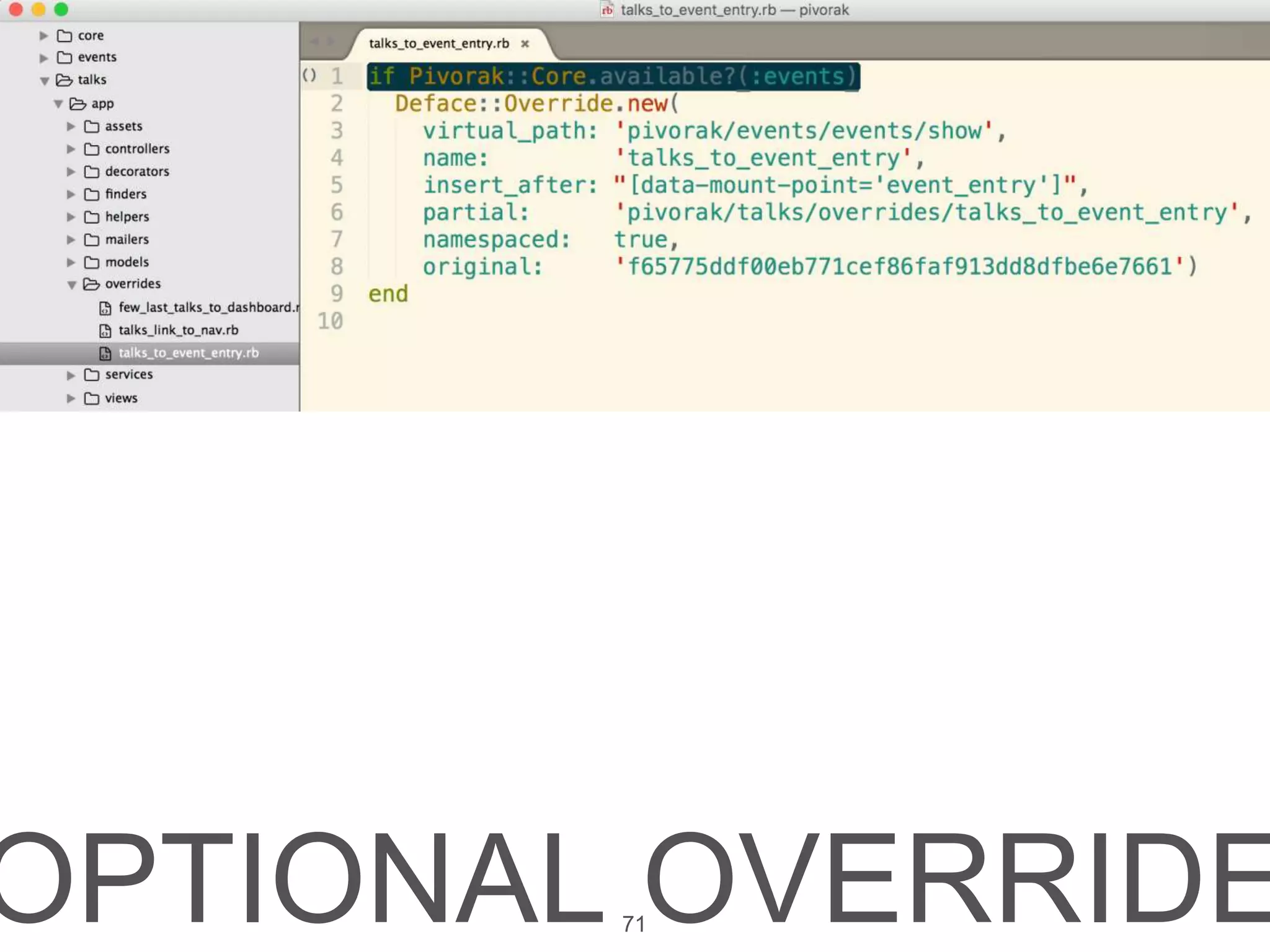This screenshot has height=952, width=1270.
Task: Click talks_to_event_entry.rb sidebar file icon
Action: 105,353
